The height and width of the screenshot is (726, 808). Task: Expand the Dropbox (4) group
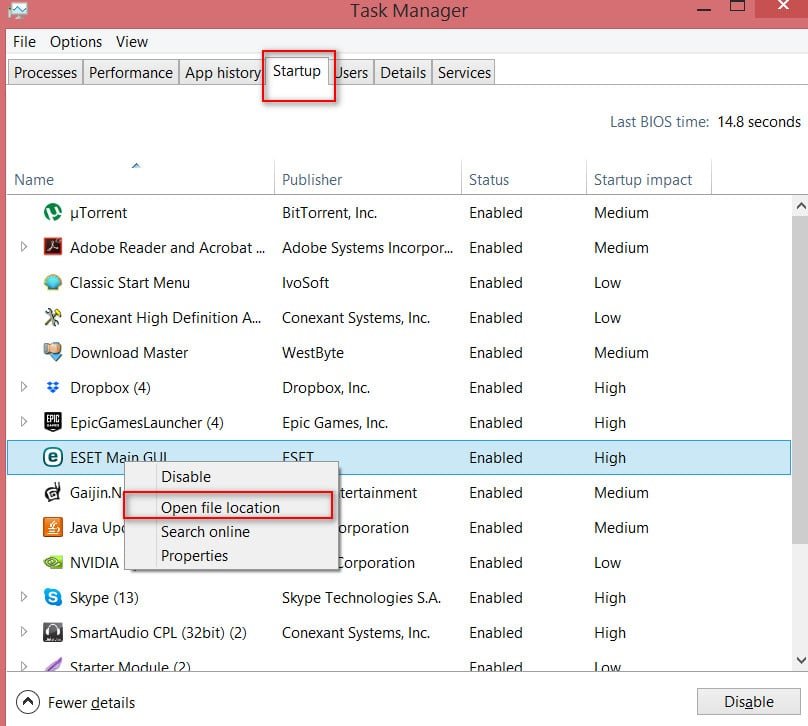(x=24, y=387)
